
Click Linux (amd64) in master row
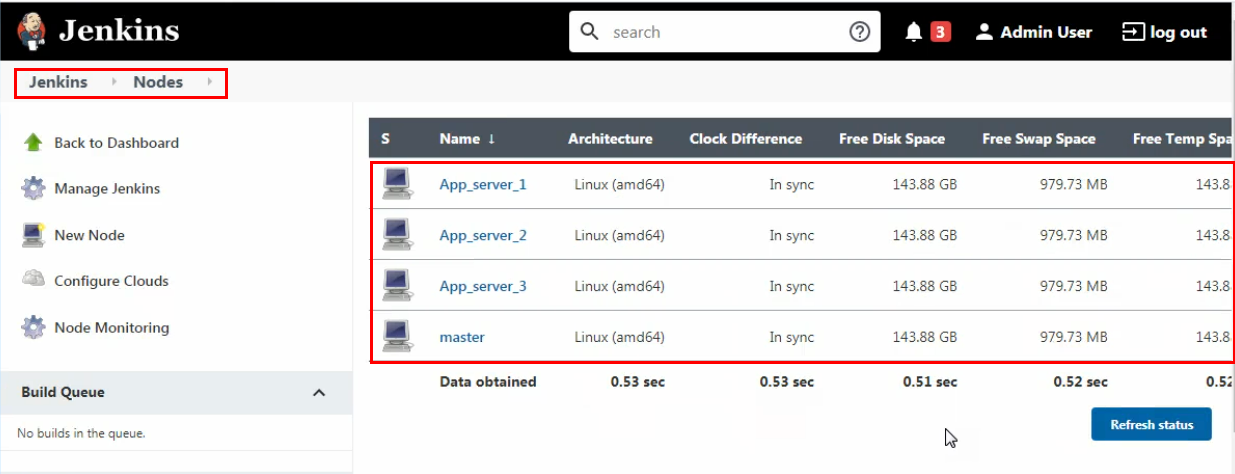619,338
